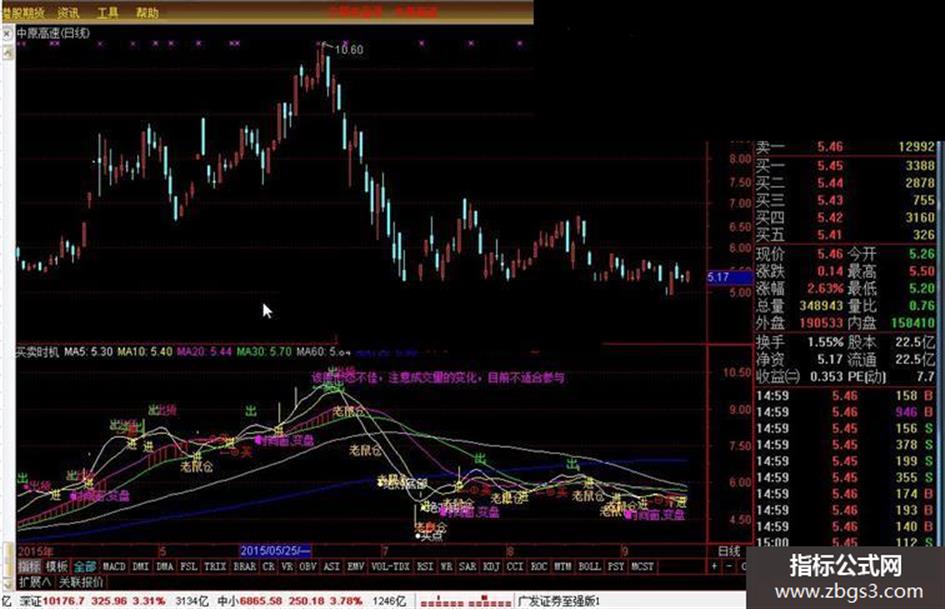Image resolution: width=945 pixels, height=609 pixels.
Task: Click the 换手 1.55% value
Action: (825, 342)
